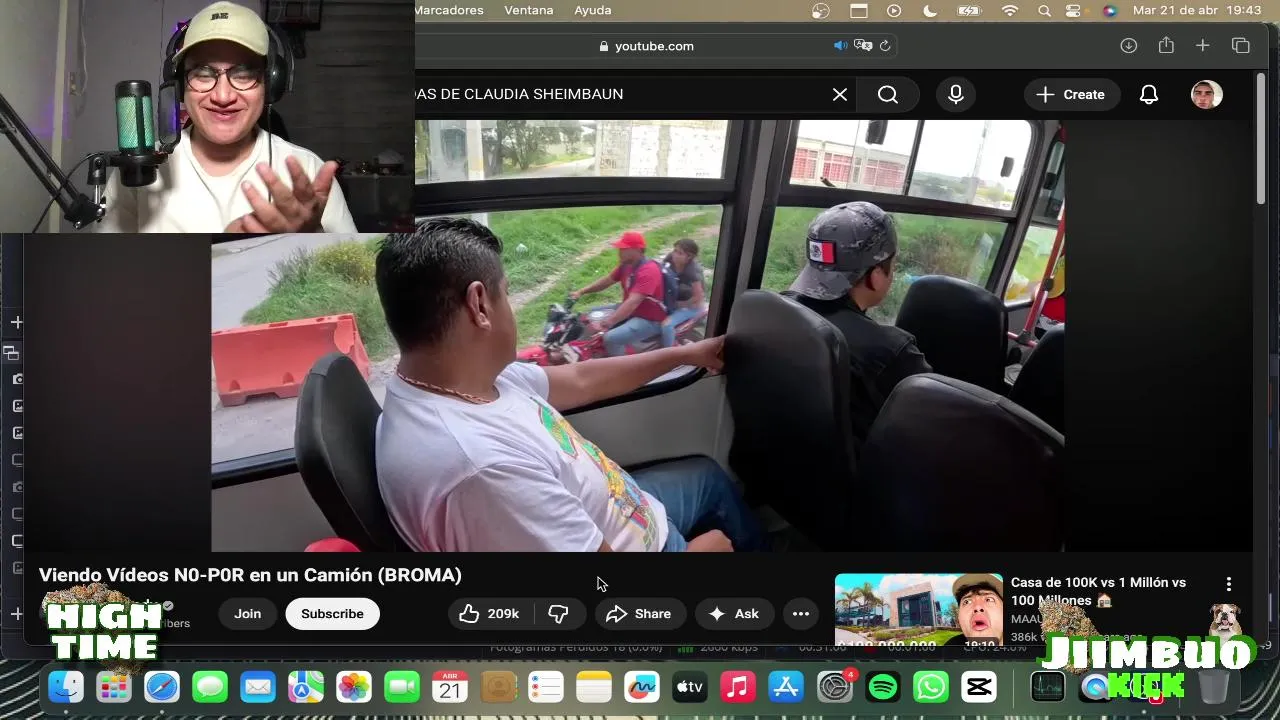Clear the YouTube search text
The image size is (1280, 720).
pos(840,94)
